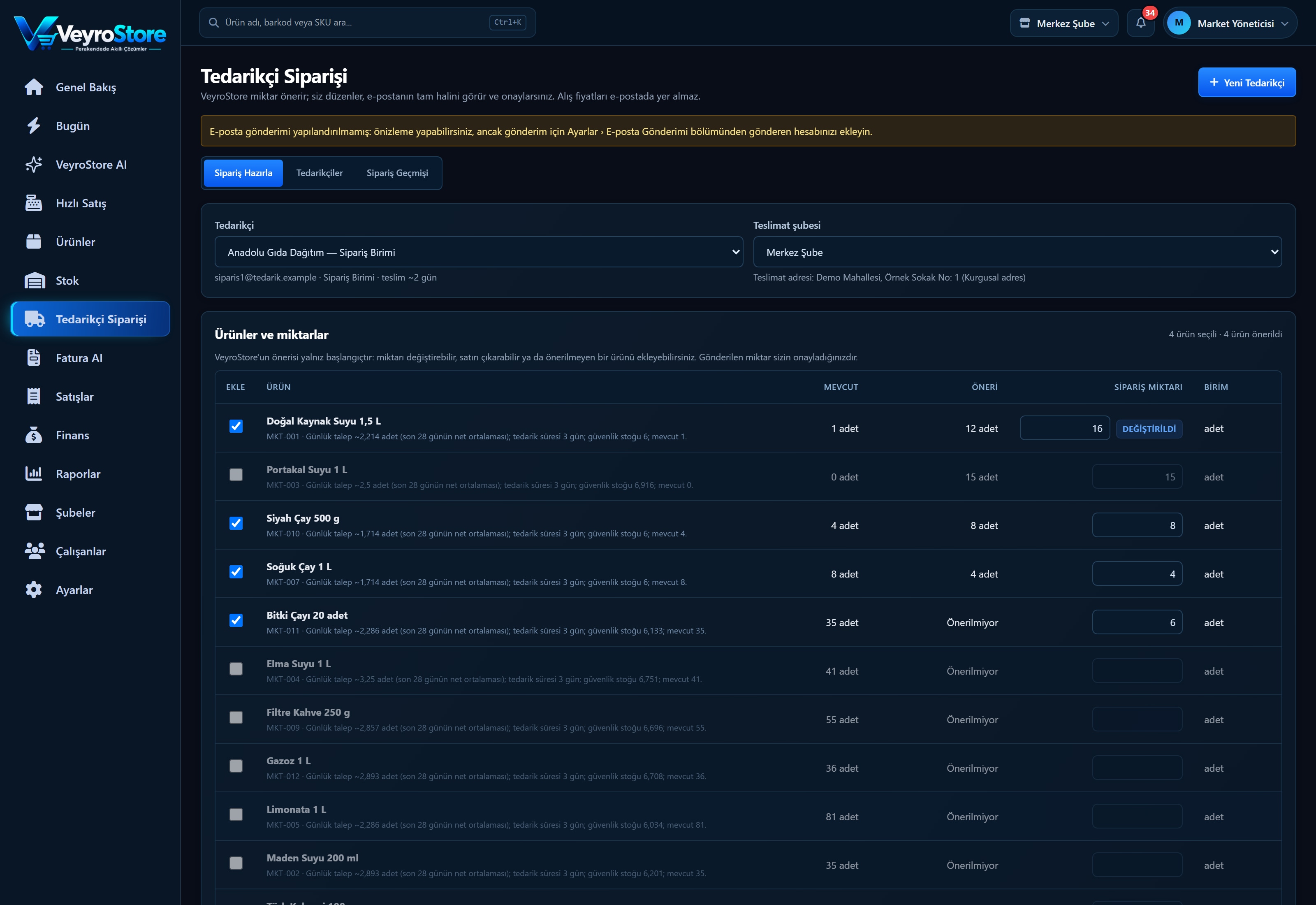Open the Tedarikçi supplier dropdown

[x=479, y=252]
